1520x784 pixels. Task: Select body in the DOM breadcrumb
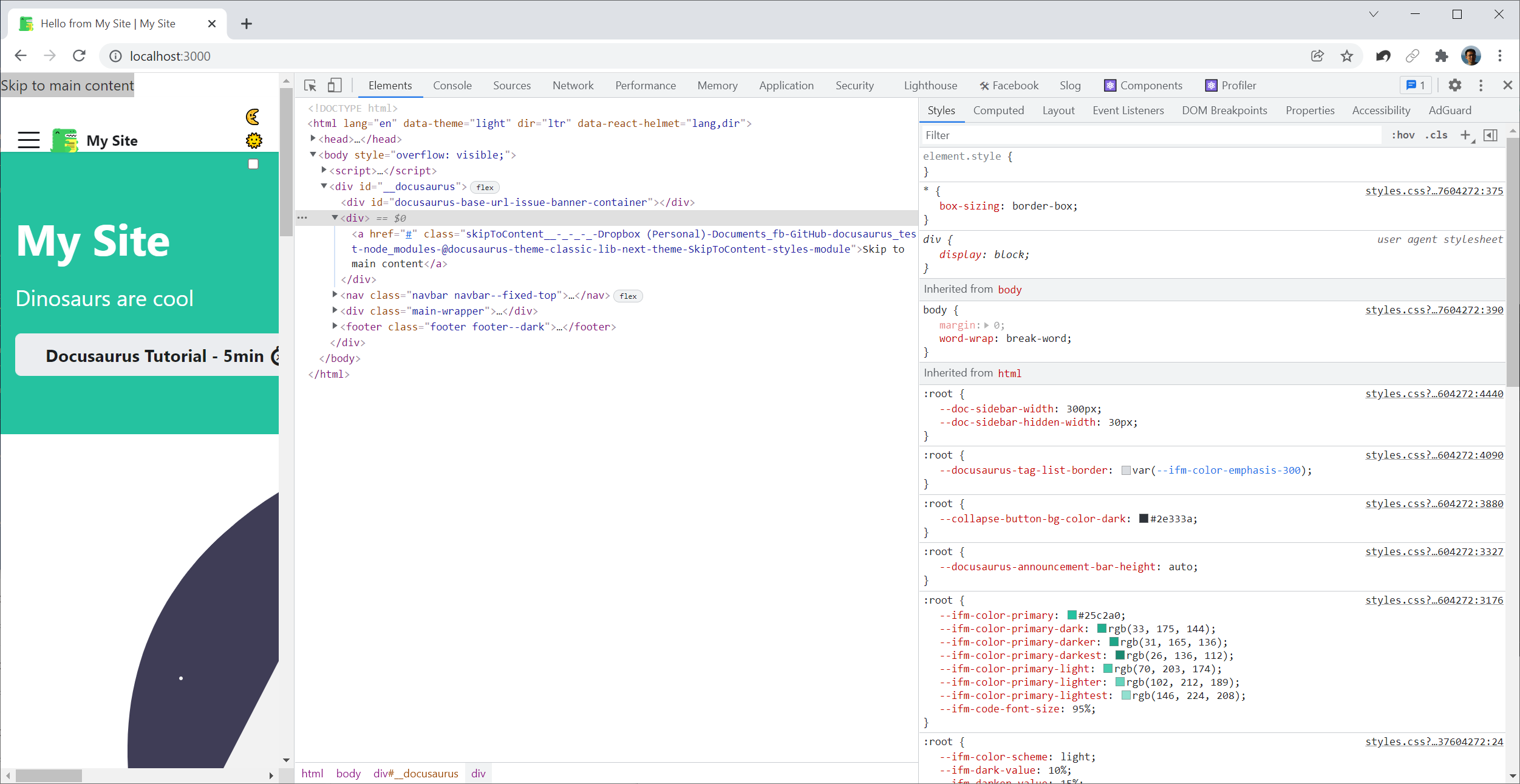pos(348,773)
